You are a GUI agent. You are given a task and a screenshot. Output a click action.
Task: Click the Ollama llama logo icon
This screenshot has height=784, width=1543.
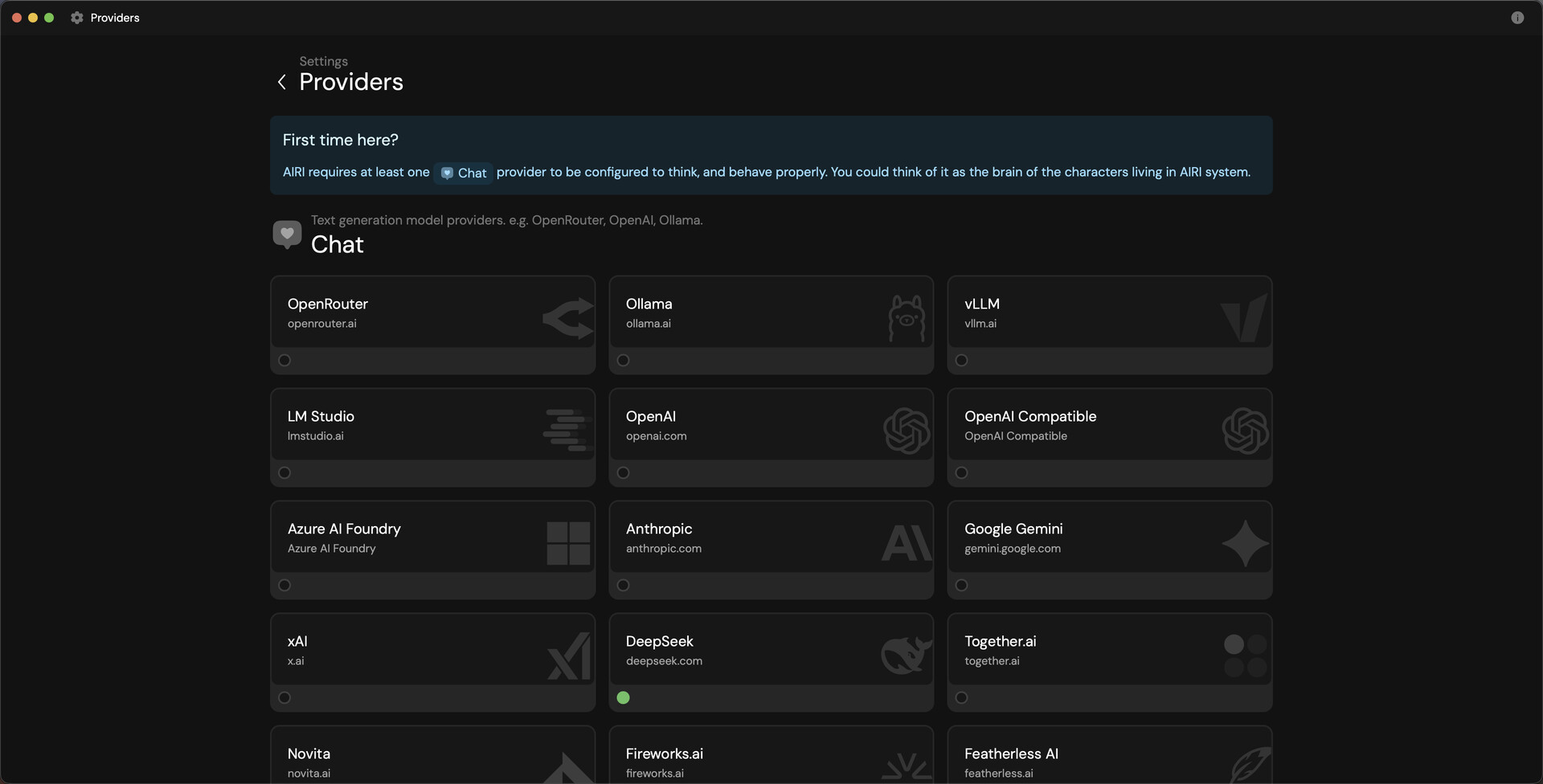click(907, 318)
